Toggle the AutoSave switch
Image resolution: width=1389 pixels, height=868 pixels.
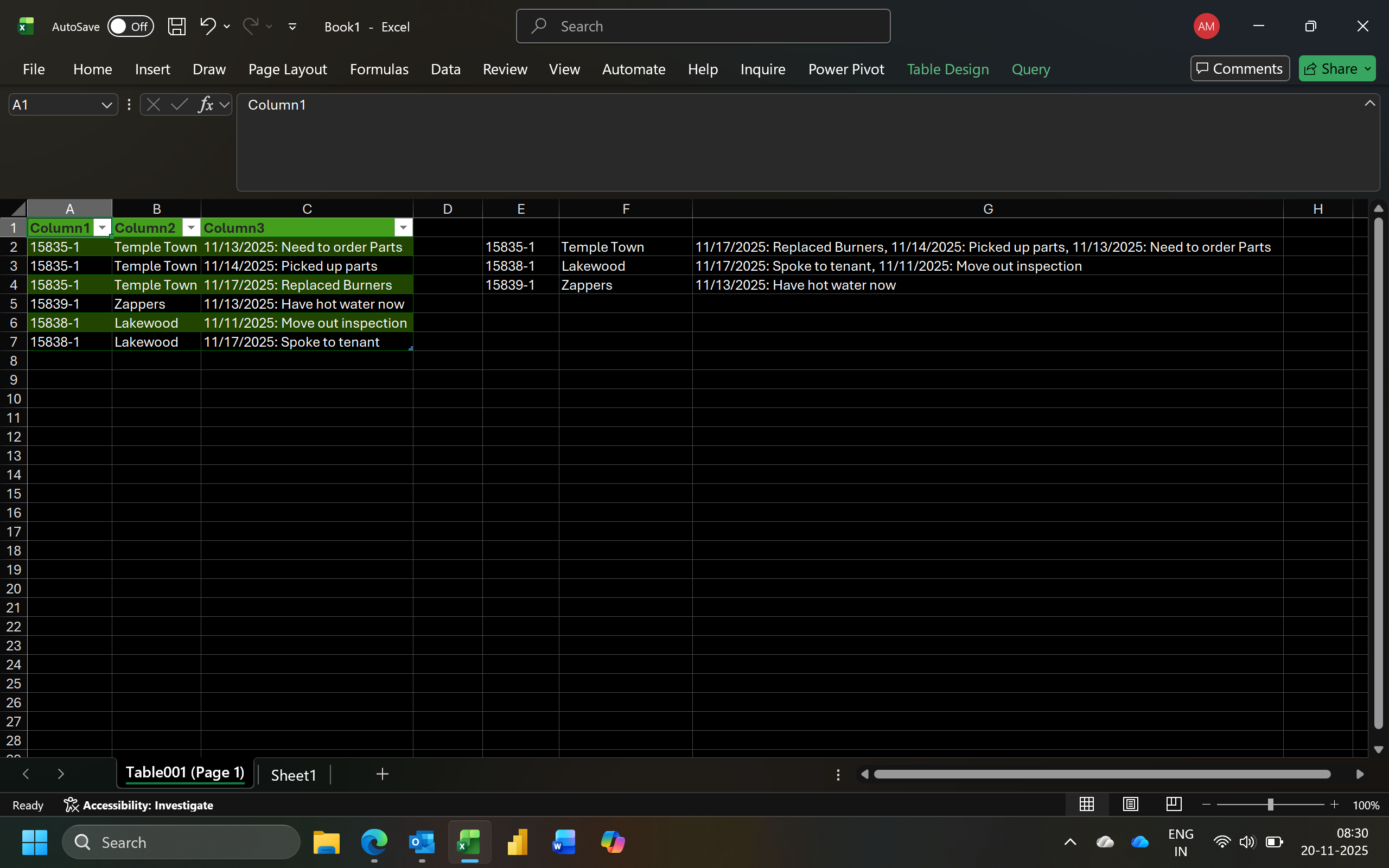(x=130, y=27)
